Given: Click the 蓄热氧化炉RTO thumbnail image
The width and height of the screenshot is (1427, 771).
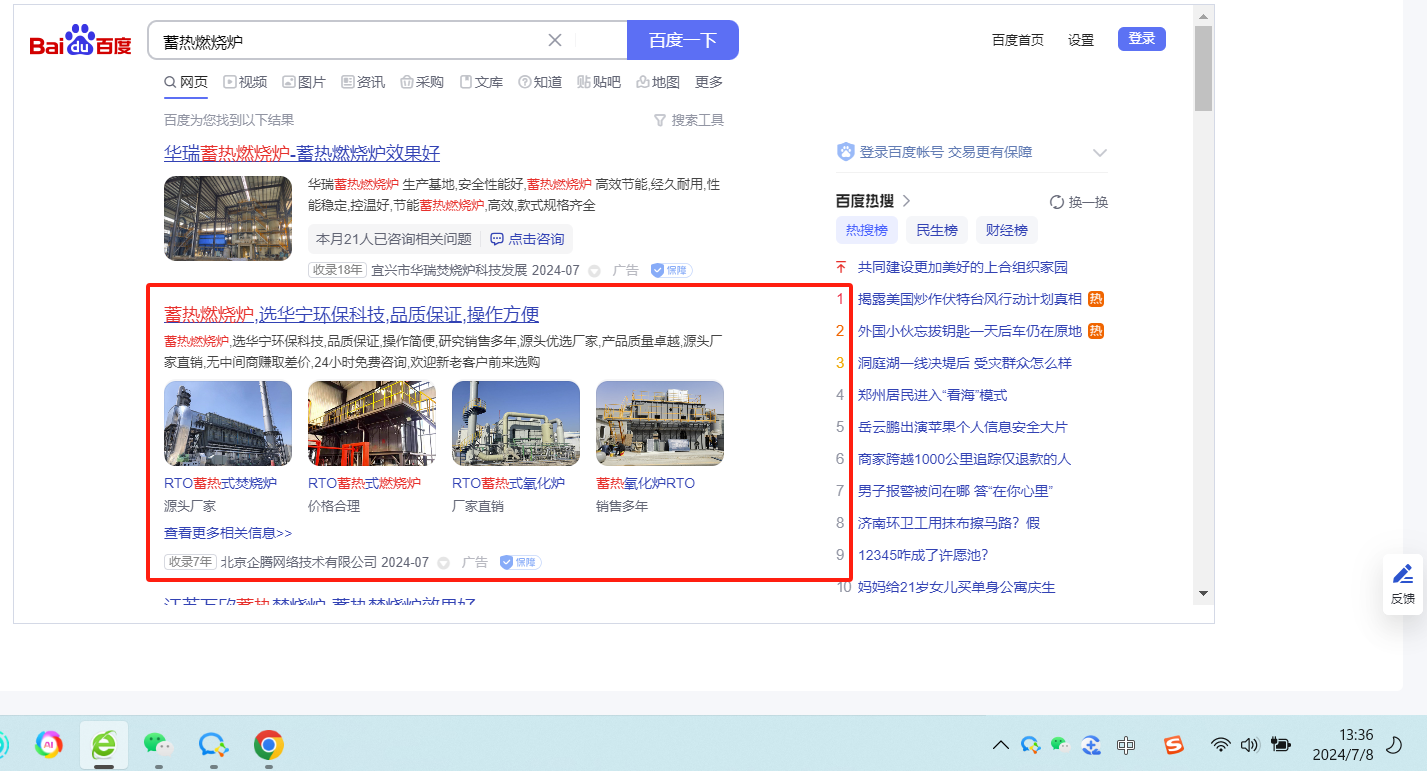Looking at the screenshot, I should click(660, 423).
